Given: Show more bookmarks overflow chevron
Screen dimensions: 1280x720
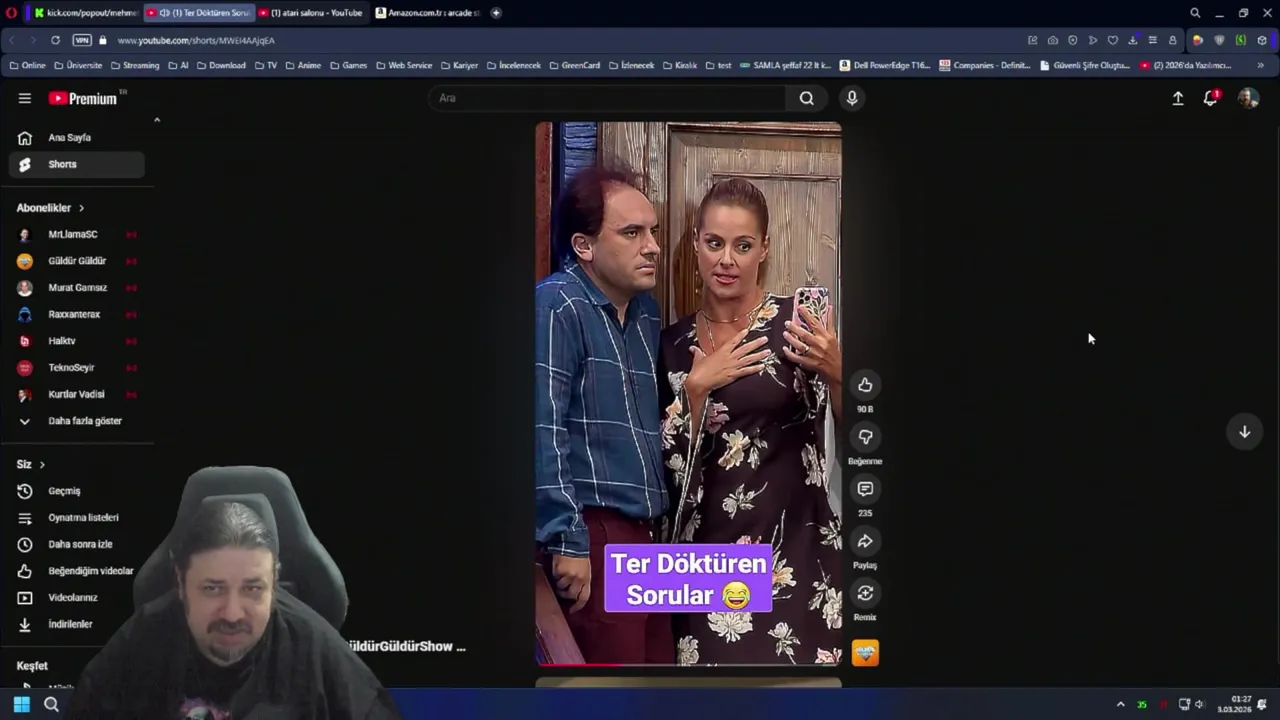Looking at the screenshot, I should (x=1260, y=65).
